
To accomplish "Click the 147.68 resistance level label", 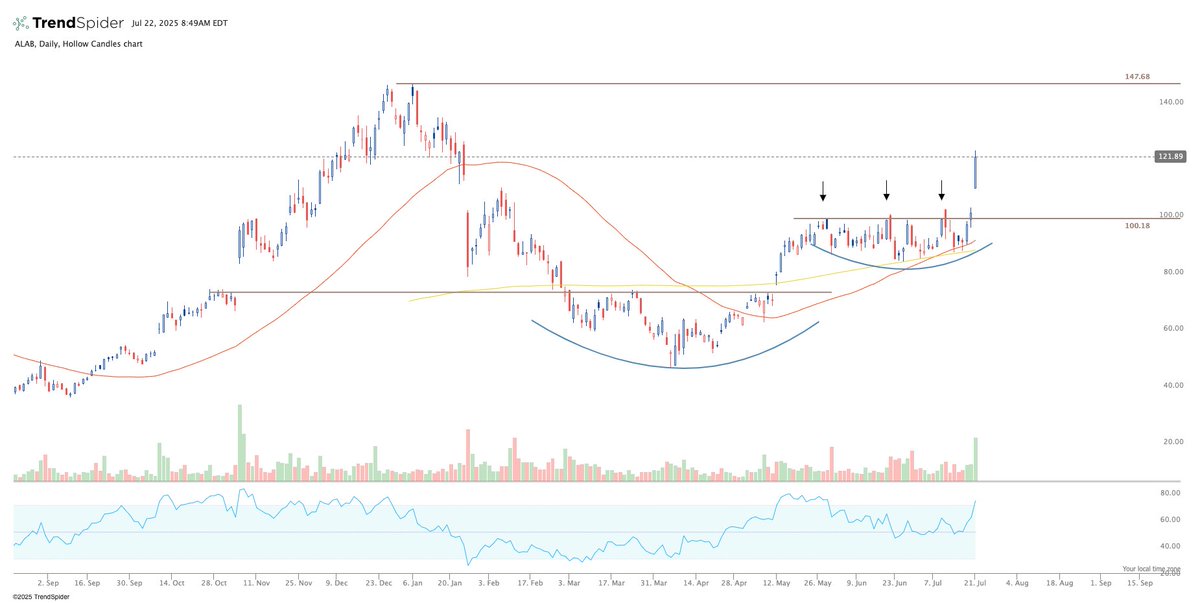I will [1137, 76].
